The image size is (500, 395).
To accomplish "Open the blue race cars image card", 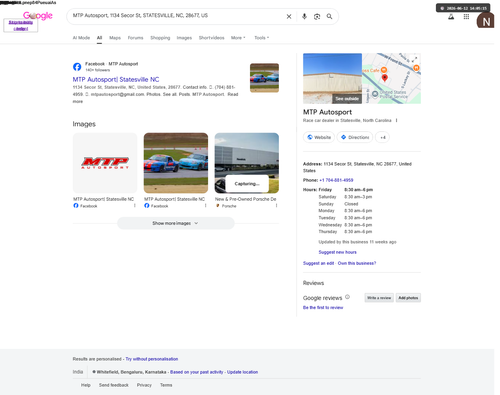I will [x=176, y=163].
